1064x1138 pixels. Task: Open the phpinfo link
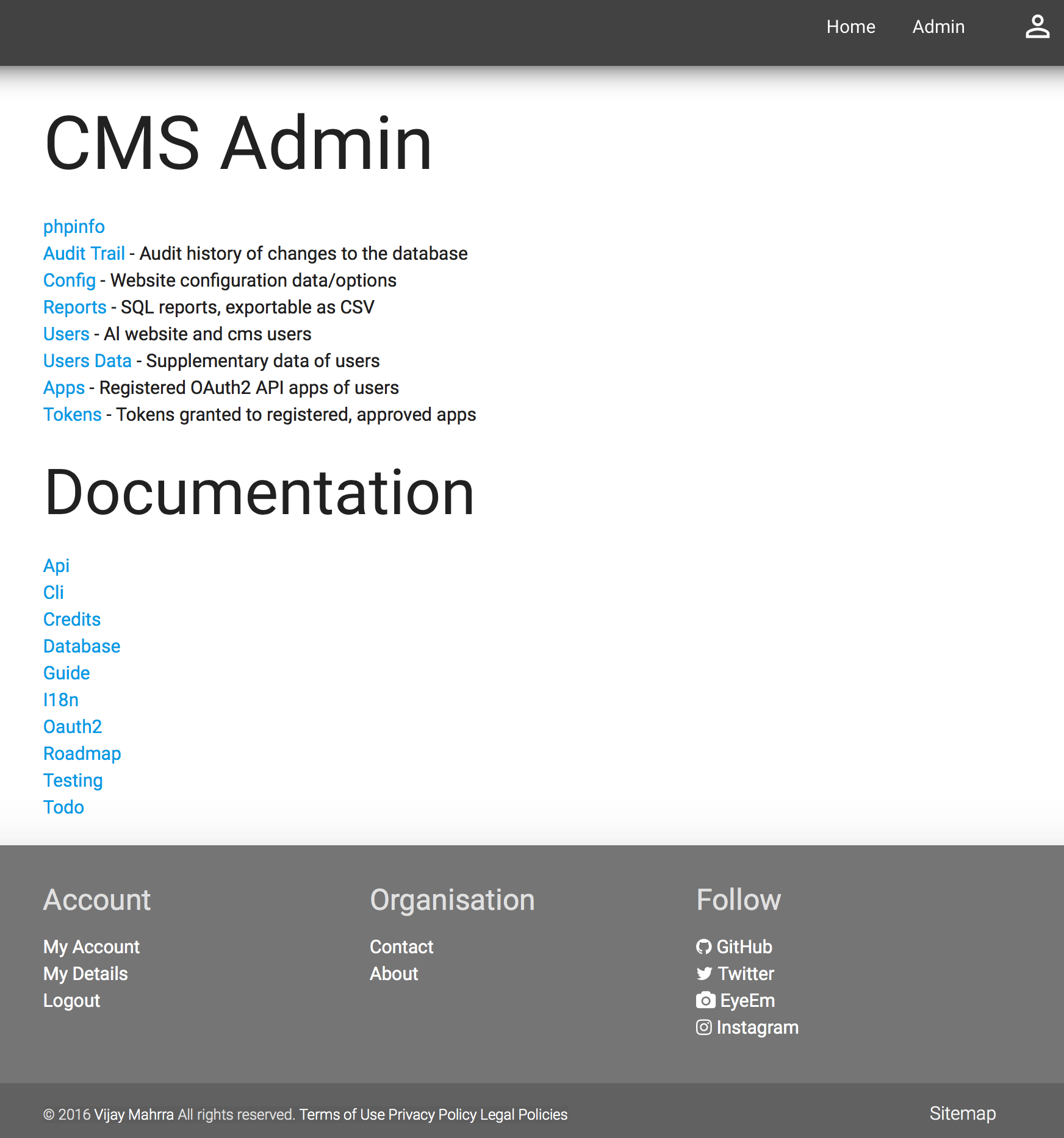[74, 226]
